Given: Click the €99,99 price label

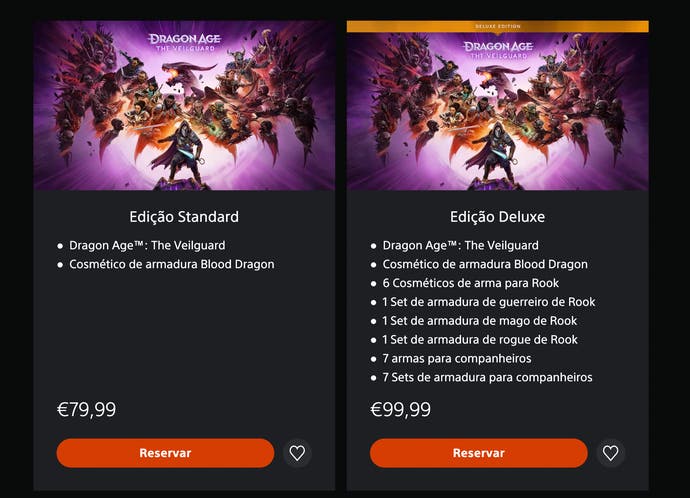Looking at the screenshot, I should 400,410.
